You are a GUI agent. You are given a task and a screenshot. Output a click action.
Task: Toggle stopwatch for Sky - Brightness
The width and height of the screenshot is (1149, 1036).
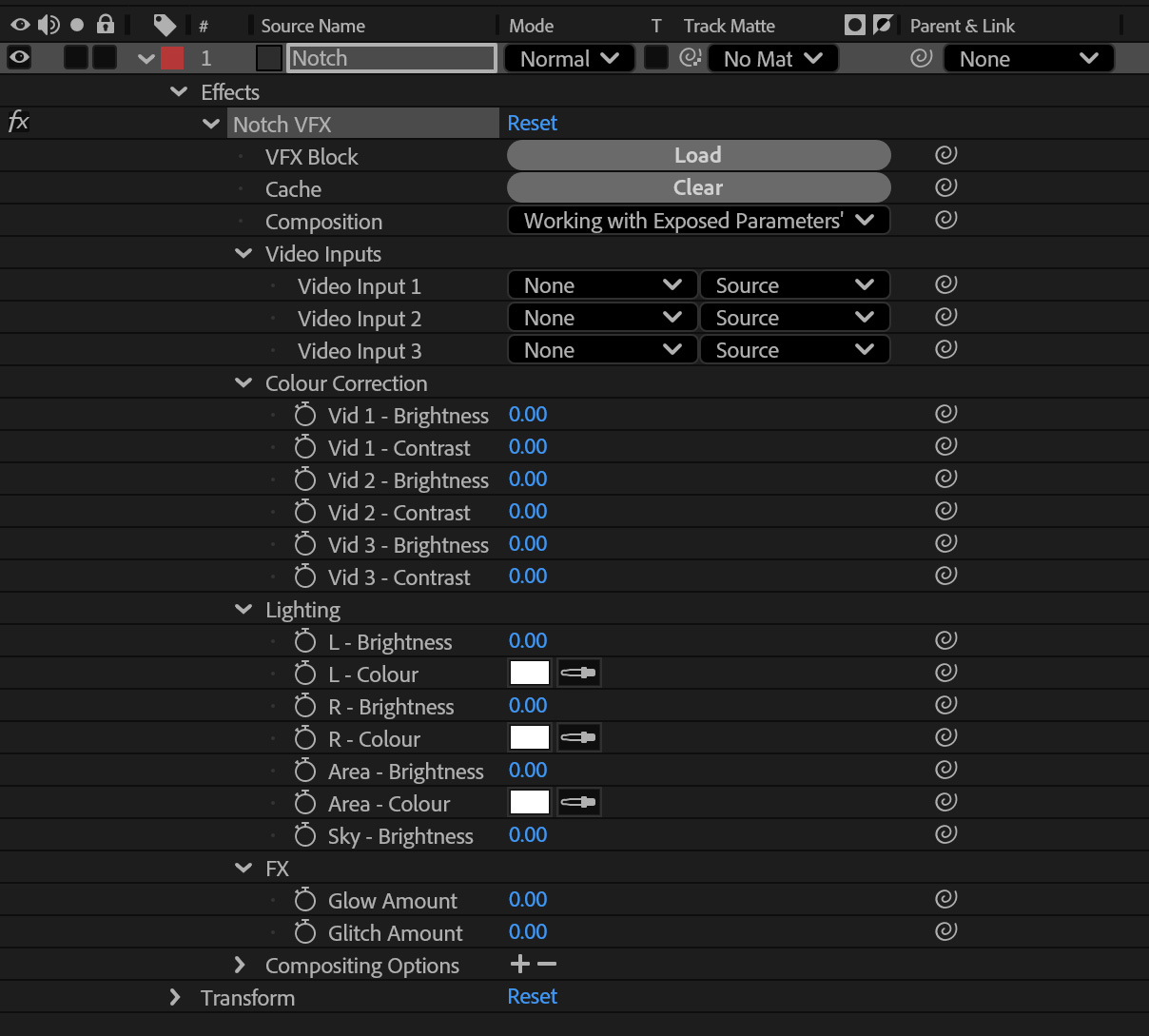(304, 835)
